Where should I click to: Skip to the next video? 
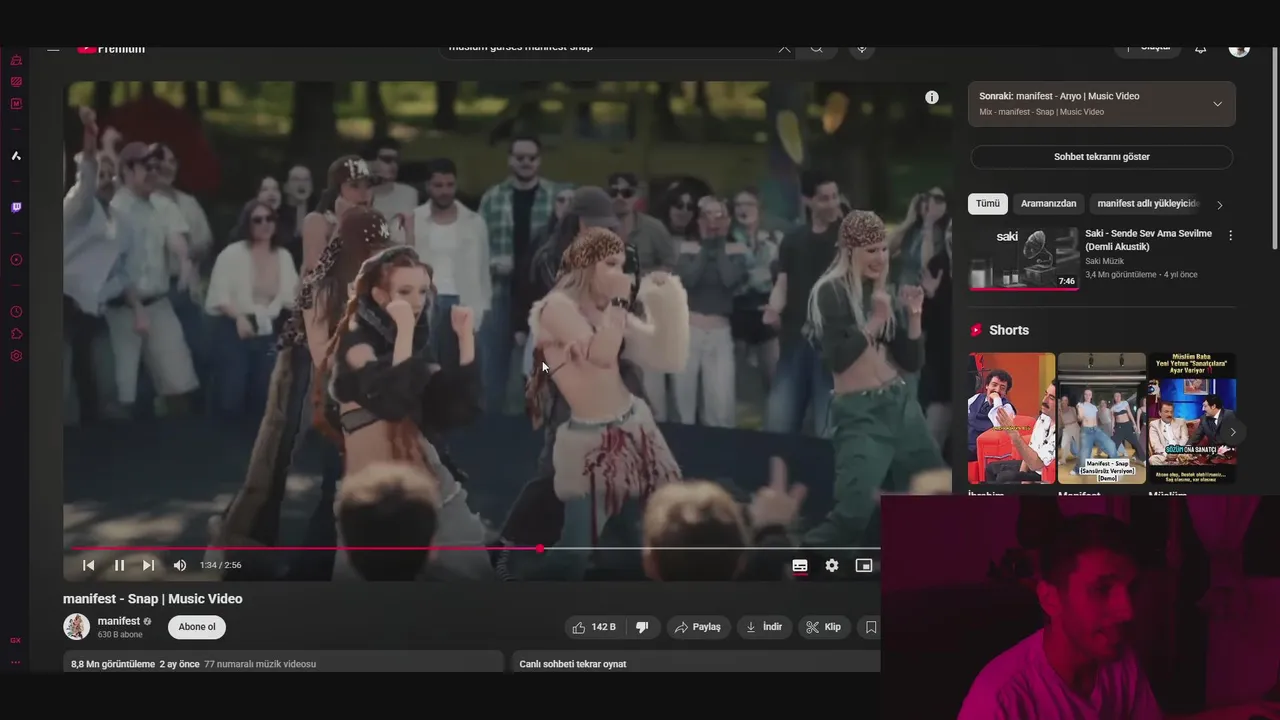(x=148, y=565)
